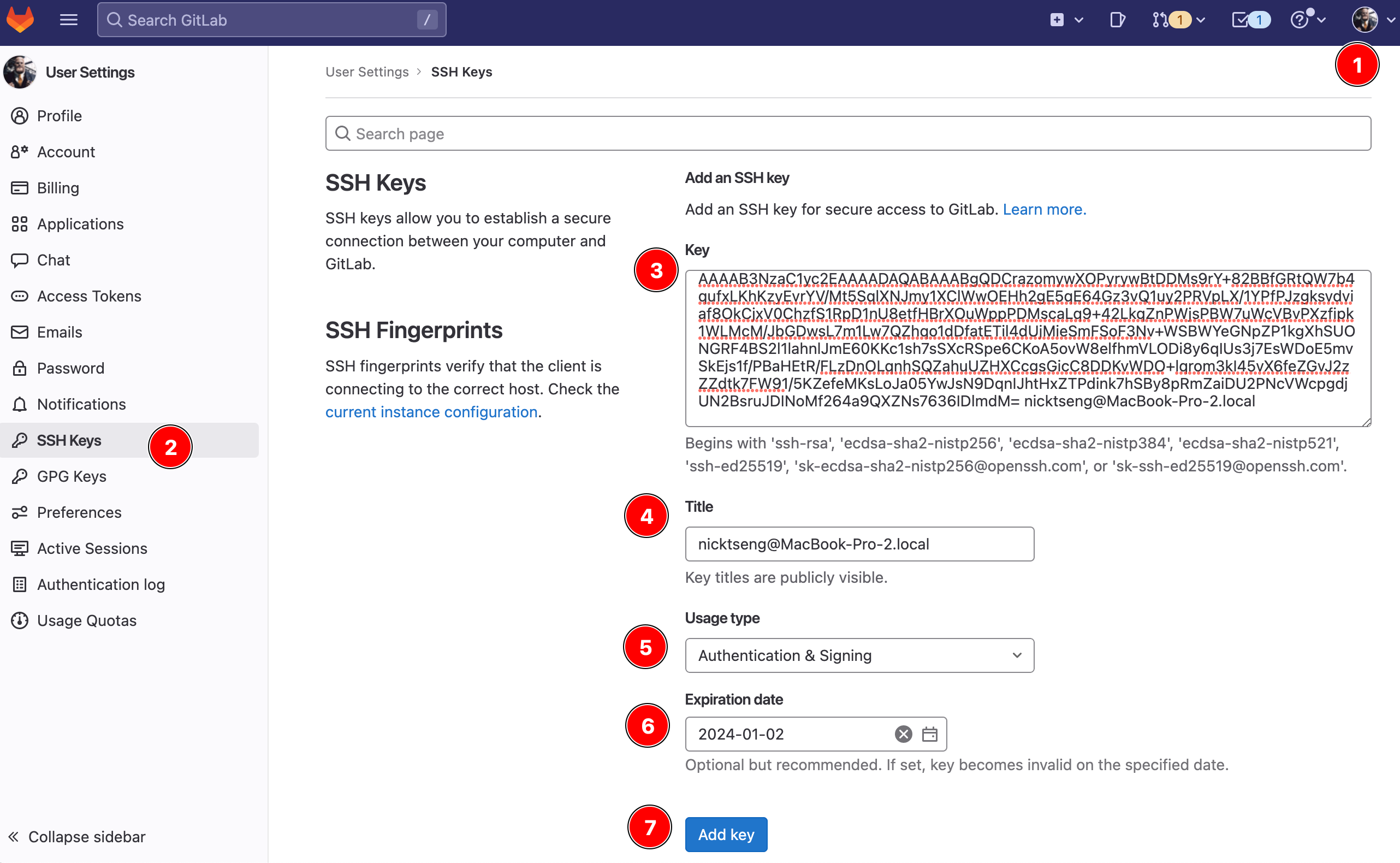Open the Usage type dropdown
This screenshot has height=863, width=1400.
pyautogui.click(x=858, y=655)
